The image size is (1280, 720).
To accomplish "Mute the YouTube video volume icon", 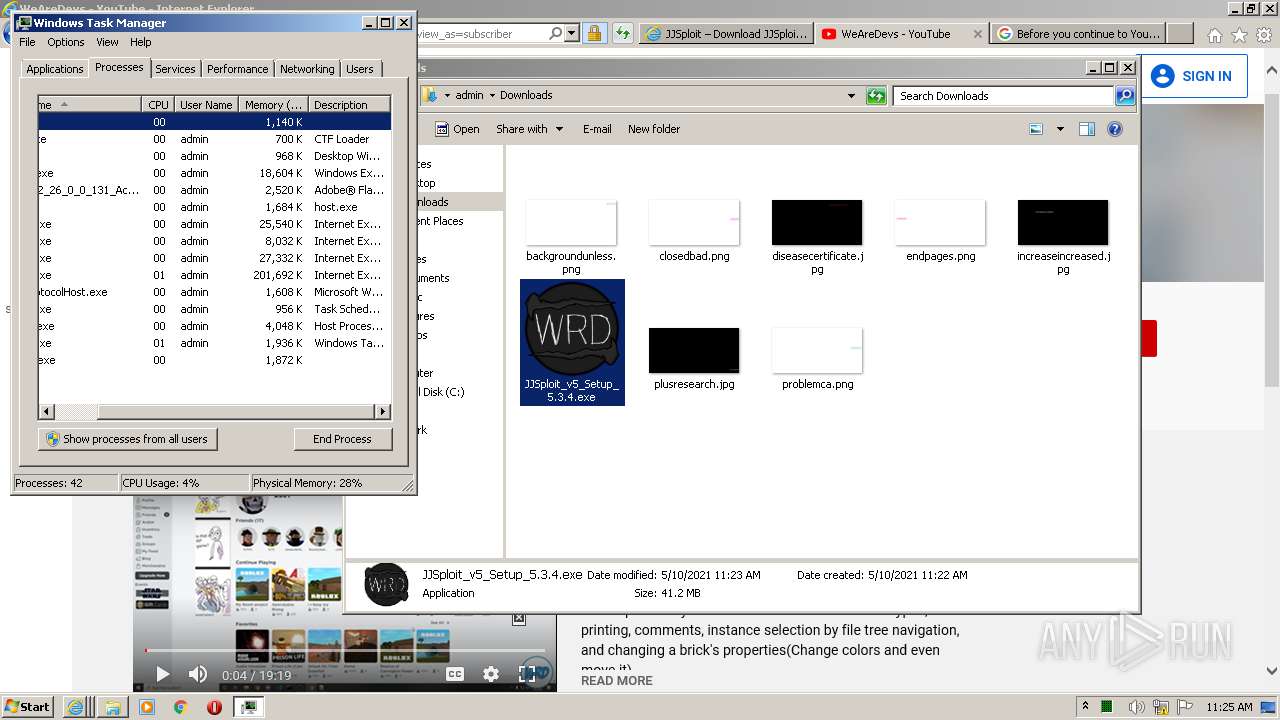I will pos(198,675).
